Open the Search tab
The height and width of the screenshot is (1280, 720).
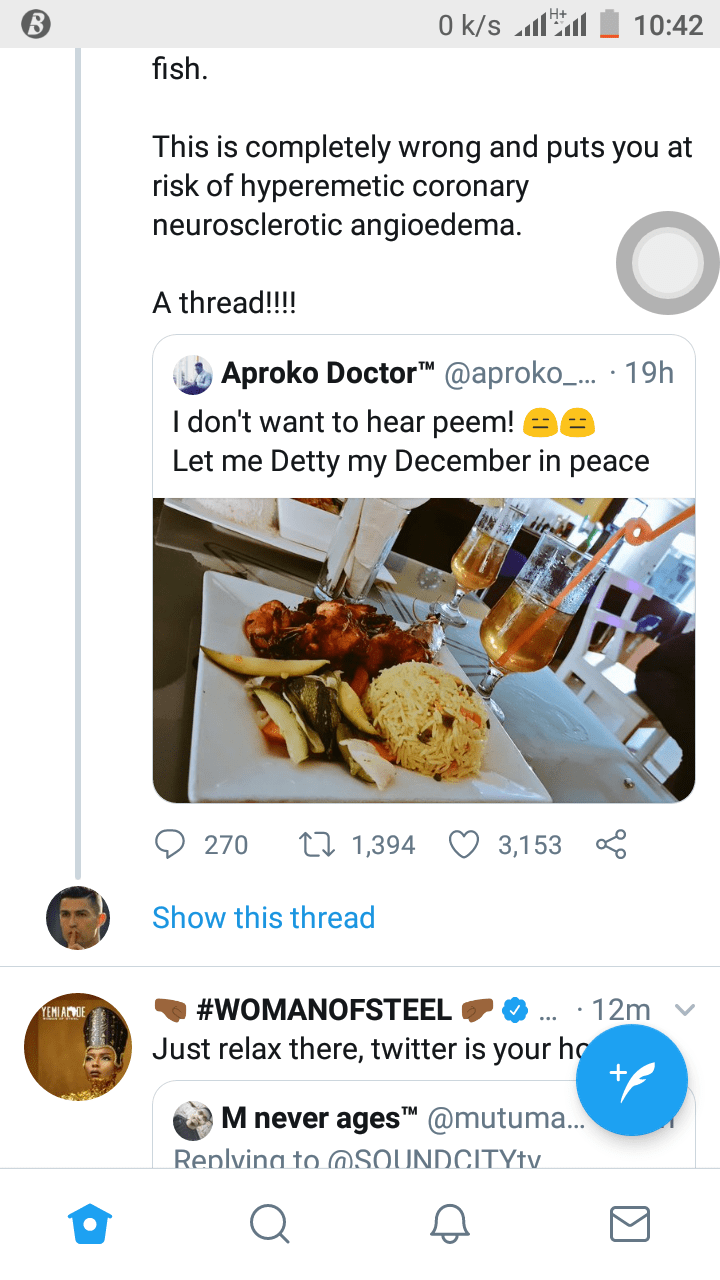(269, 1223)
